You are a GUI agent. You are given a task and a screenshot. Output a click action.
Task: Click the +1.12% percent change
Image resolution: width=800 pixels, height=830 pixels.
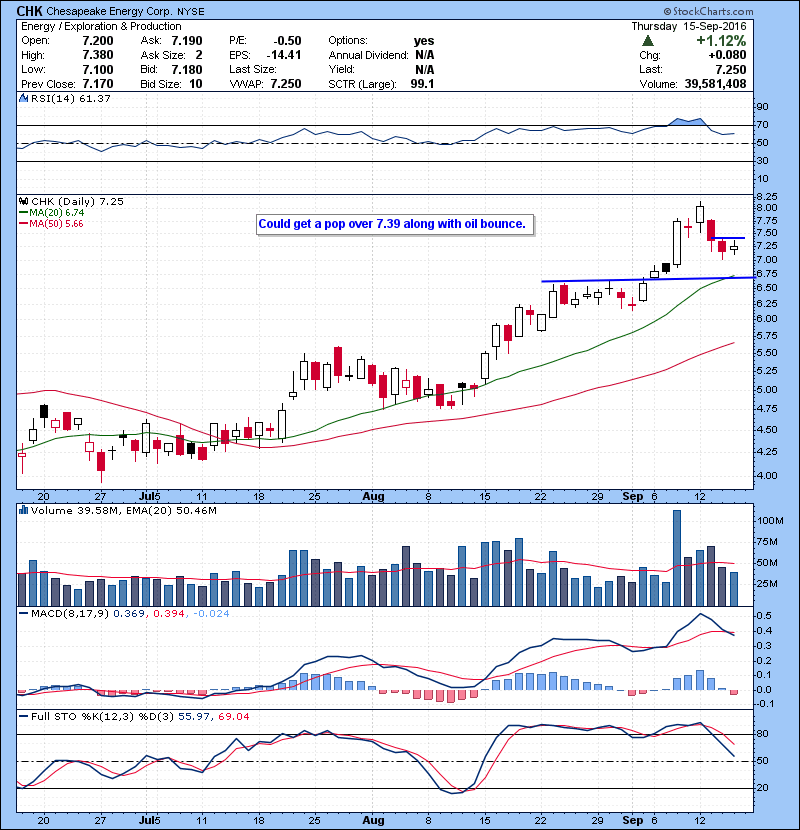tap(721, 41)
